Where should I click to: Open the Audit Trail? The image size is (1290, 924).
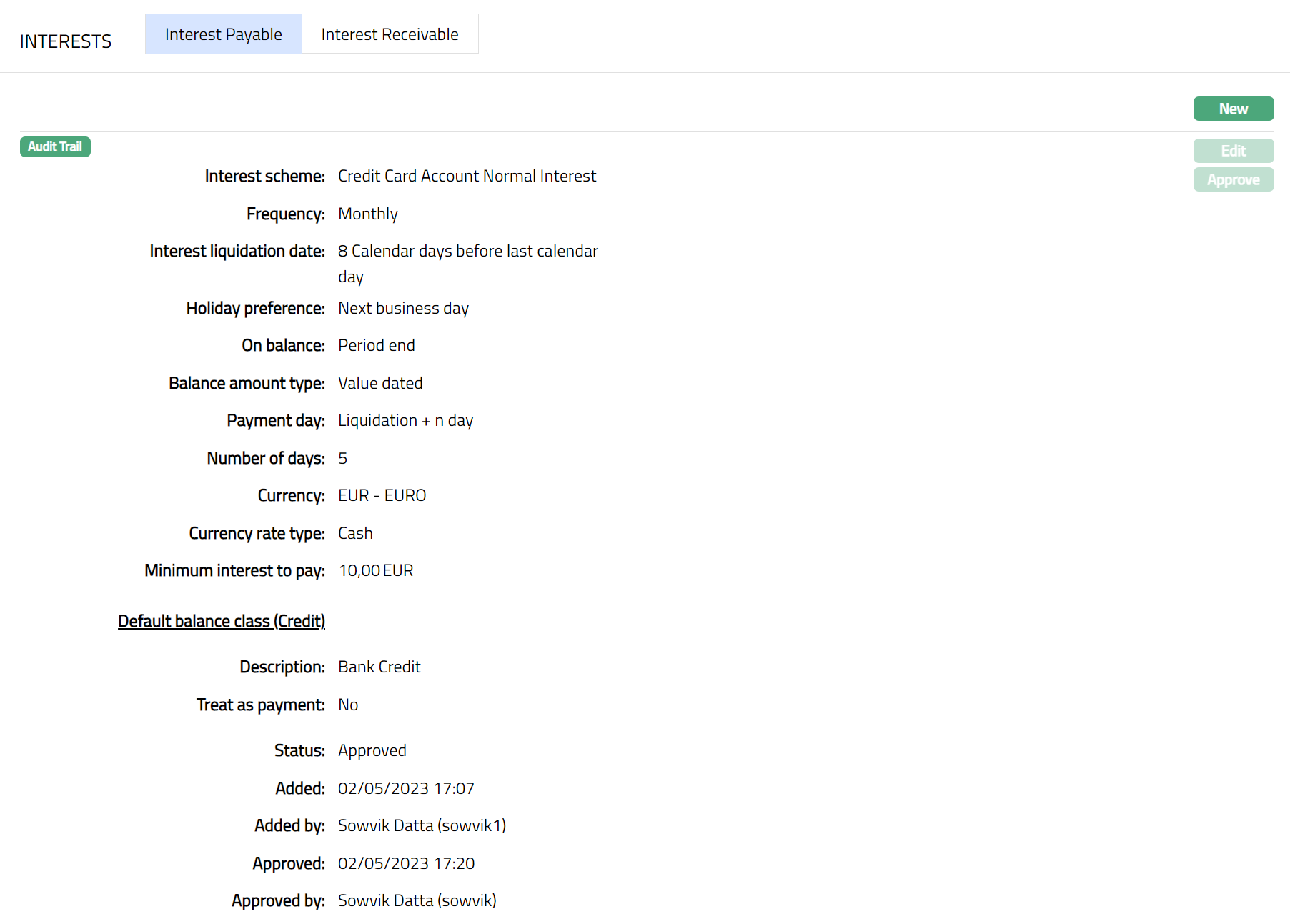click(55, 146)
